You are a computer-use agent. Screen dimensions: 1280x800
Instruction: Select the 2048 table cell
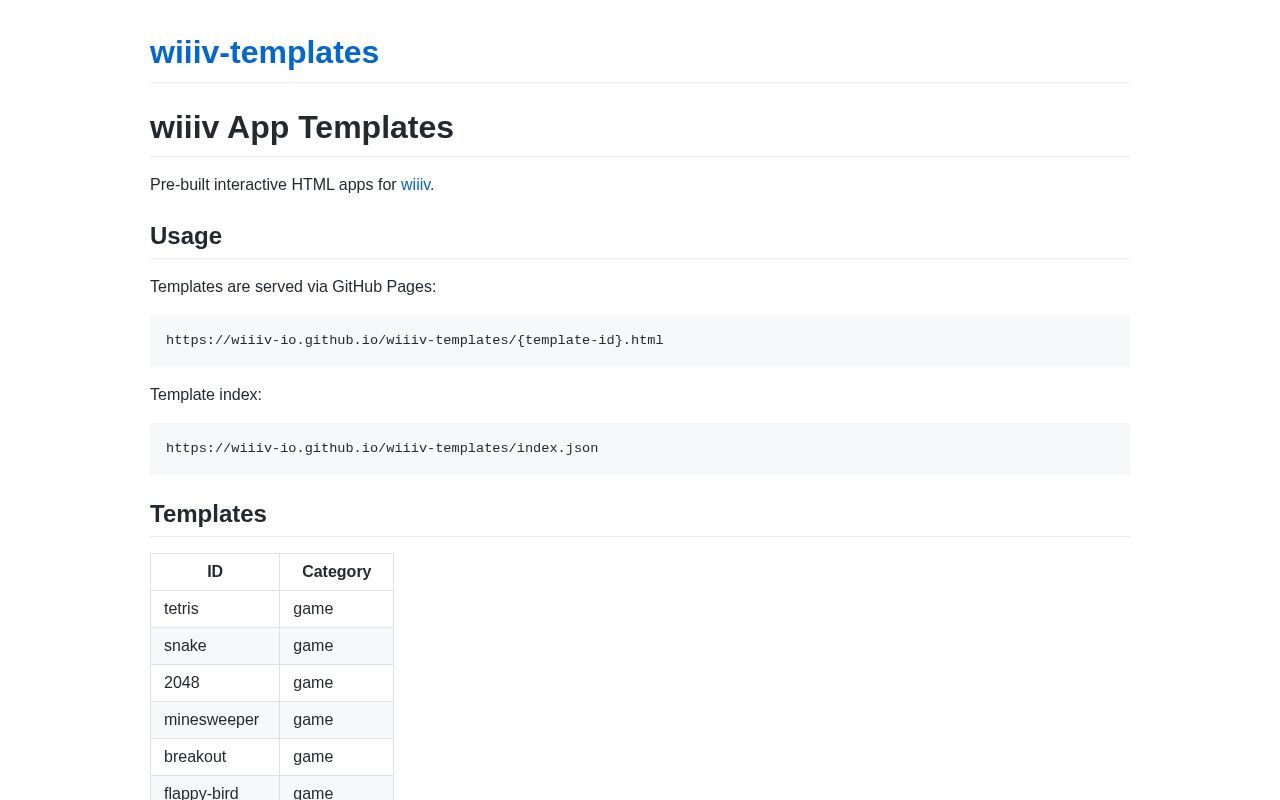tap(215, 683)
